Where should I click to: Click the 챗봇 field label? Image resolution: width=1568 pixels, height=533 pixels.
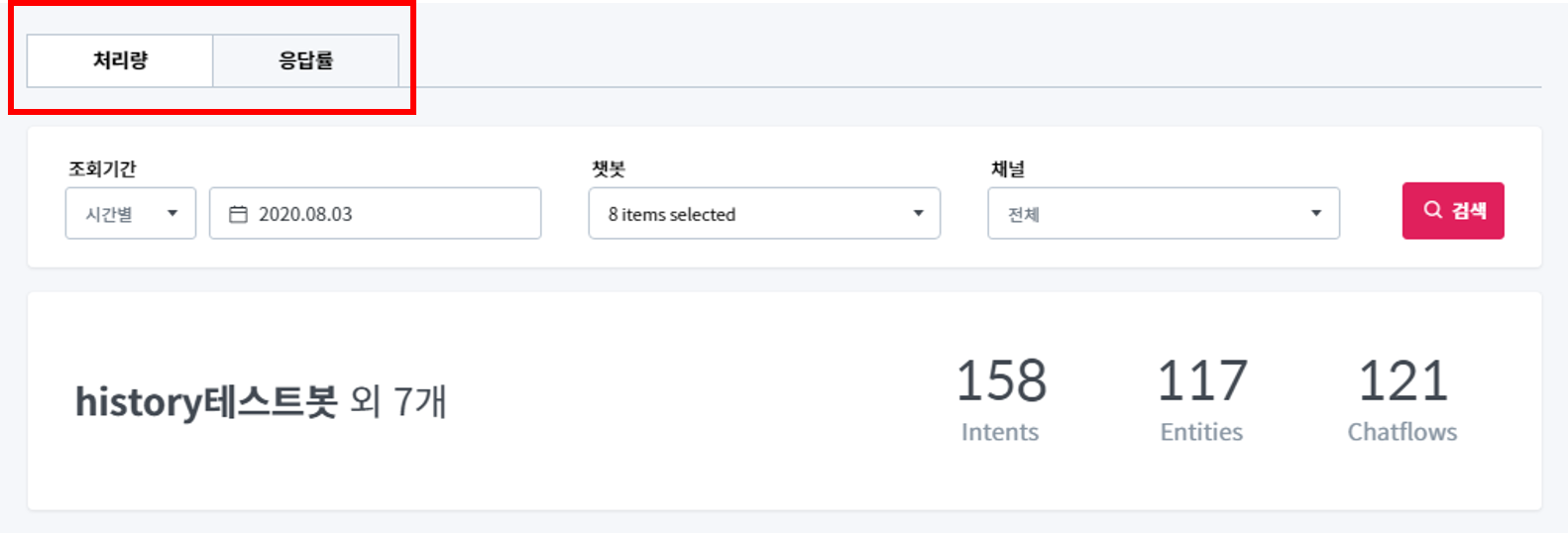609,169
